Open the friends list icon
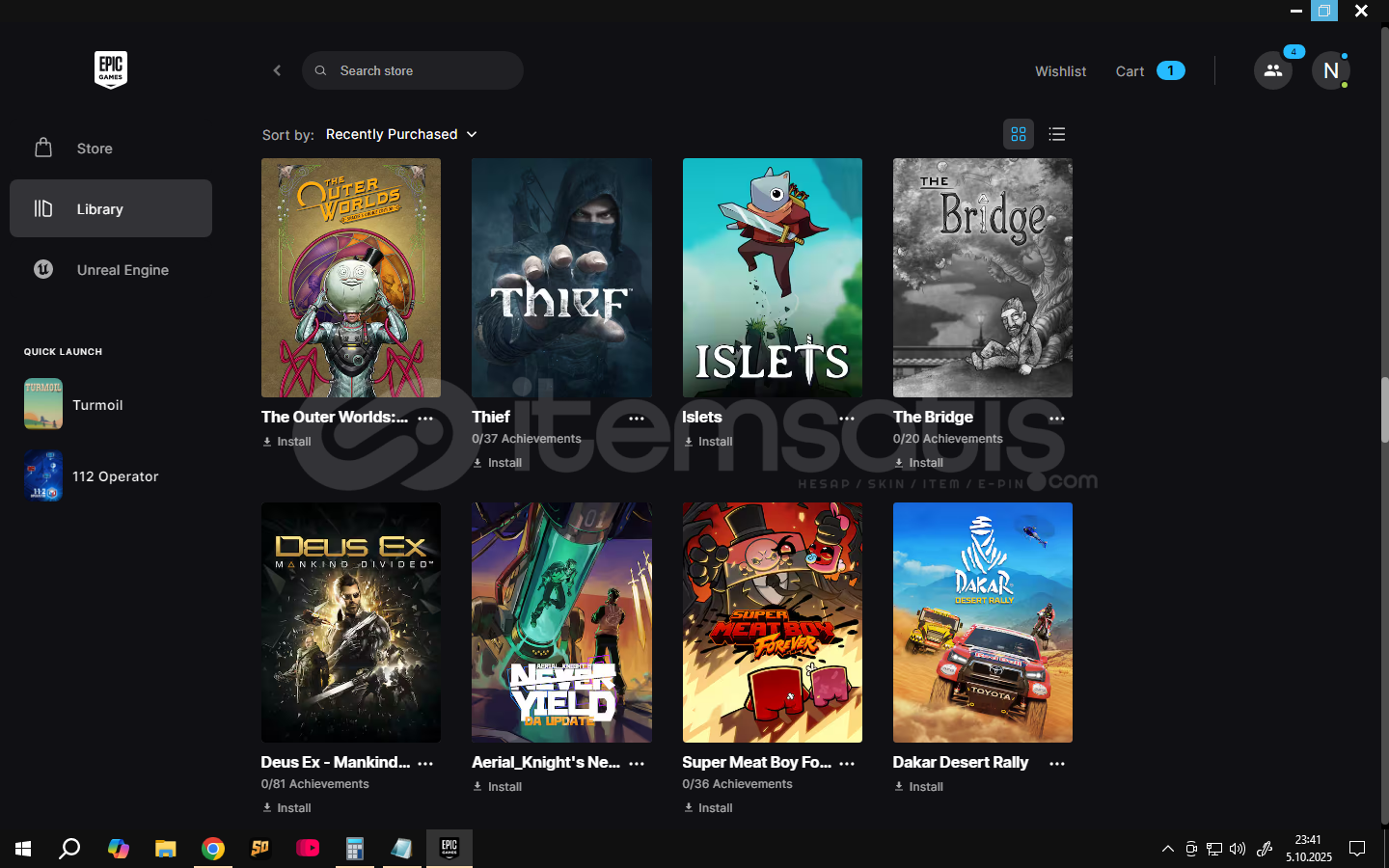Screen dimensions: 1389x868 pyautogui.click(x=1273, y=70)
